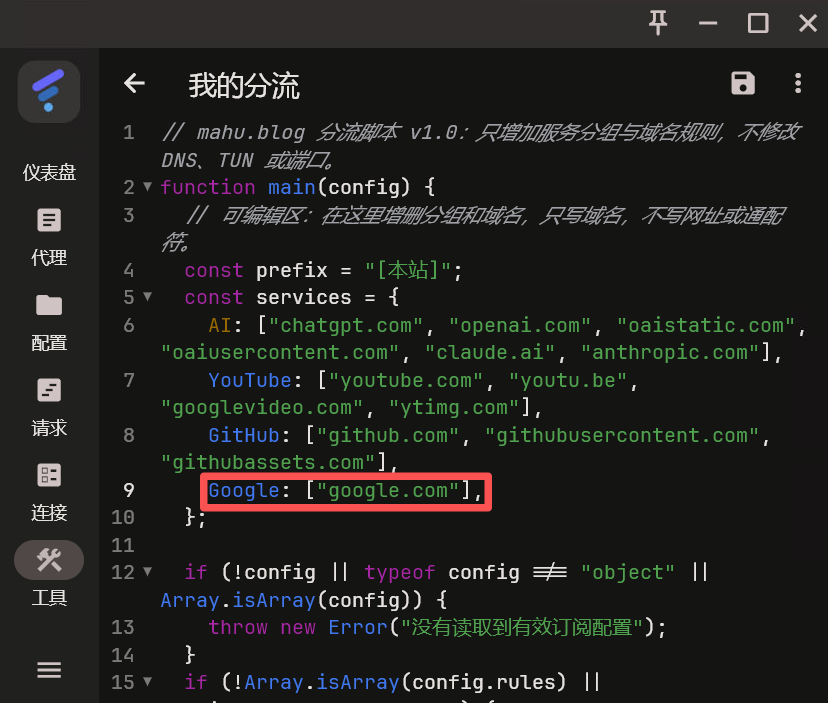The height and width of the screenshot is (703, 828).
Task: Open the 连接 (Connections) page
Action: [49, 492]
